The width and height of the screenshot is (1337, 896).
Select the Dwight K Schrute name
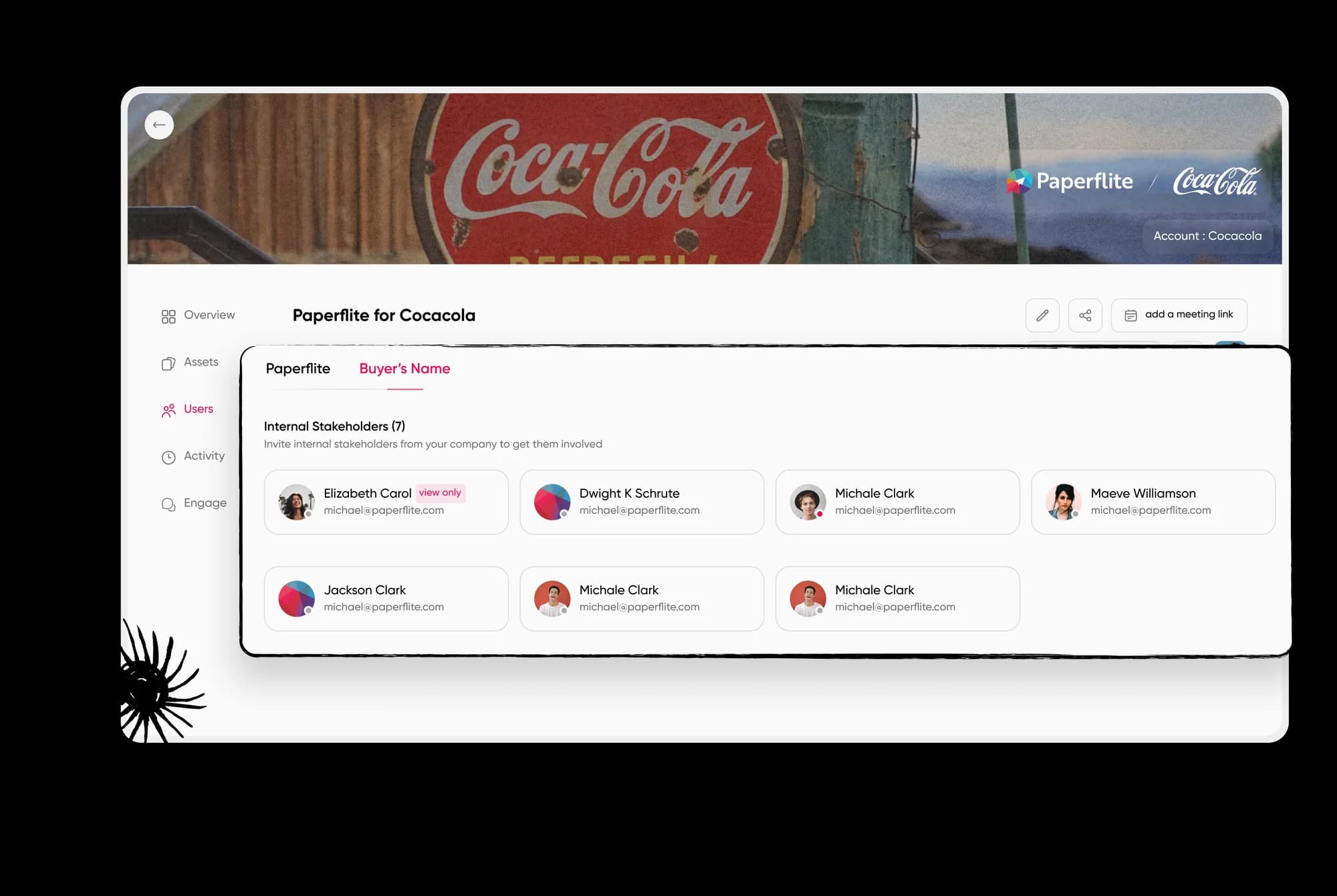629,494
